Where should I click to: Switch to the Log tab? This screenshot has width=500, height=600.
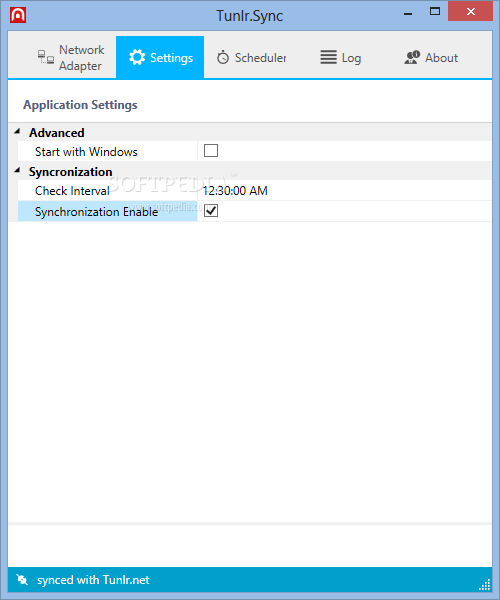point(340,57)
